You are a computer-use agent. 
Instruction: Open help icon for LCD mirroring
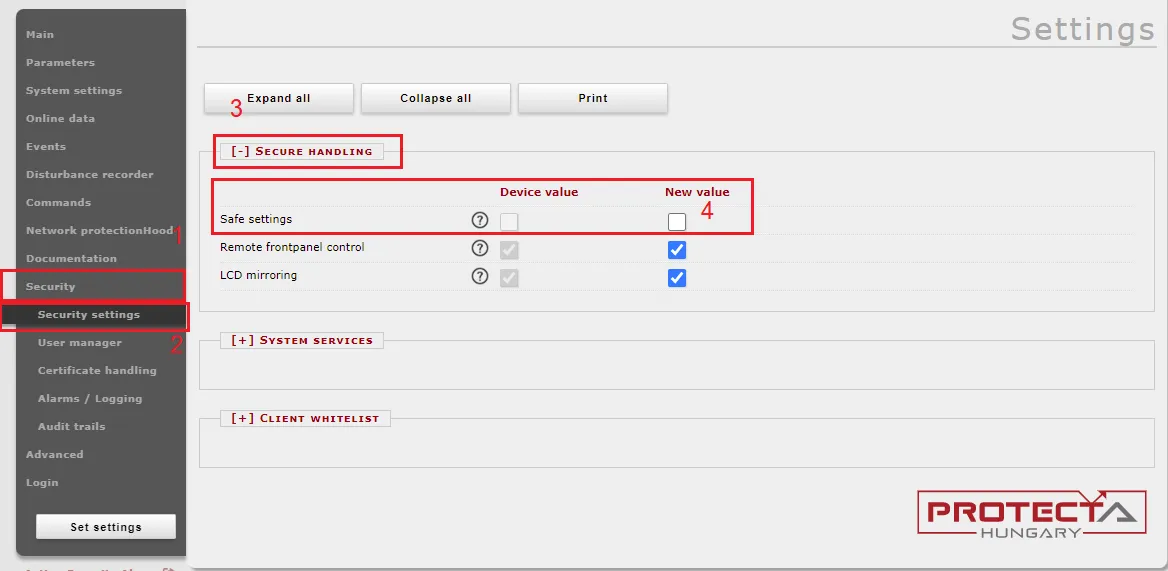point(480,276)
